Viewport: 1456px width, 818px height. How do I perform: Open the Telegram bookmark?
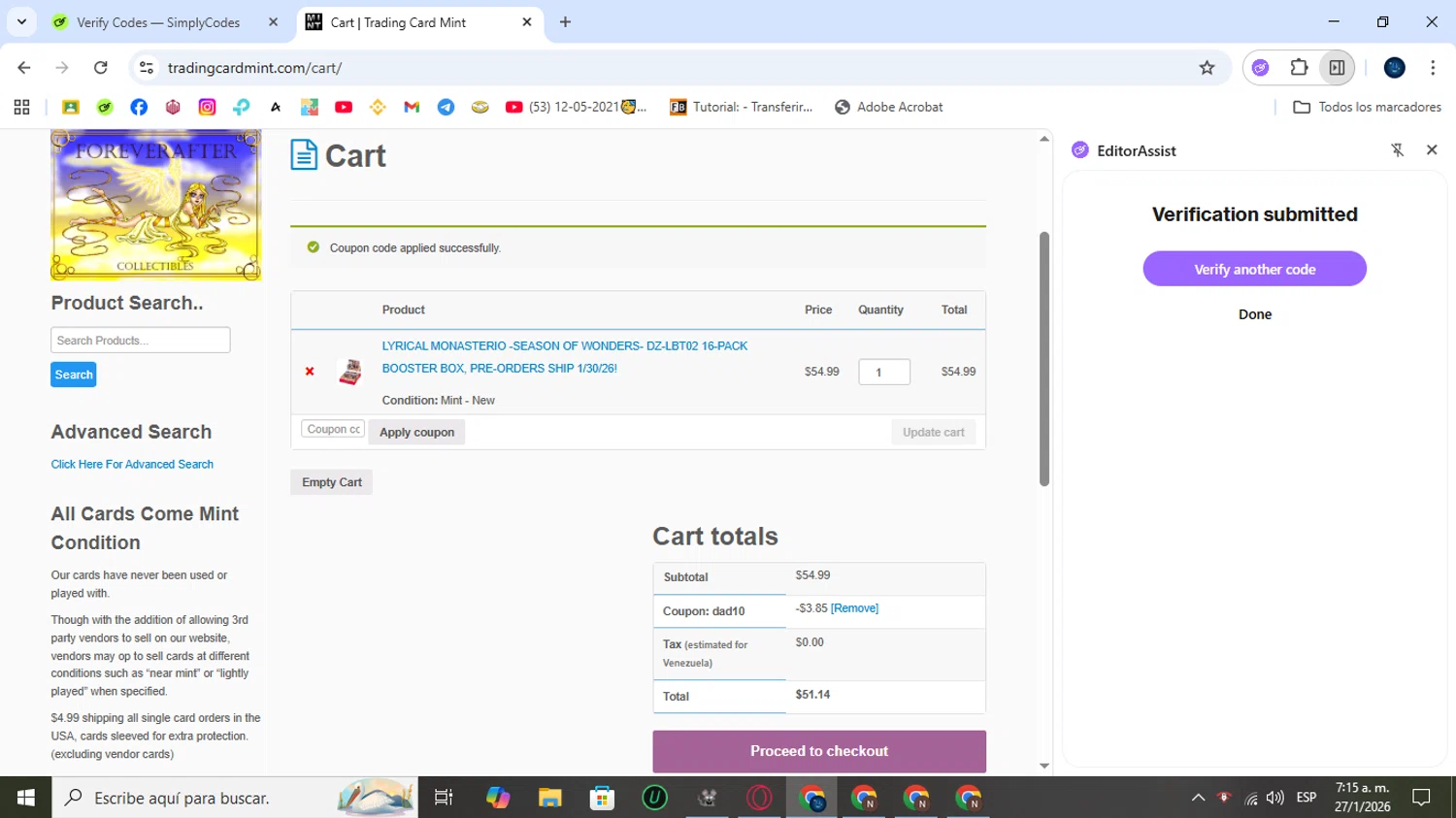click(x=446, y=107)
